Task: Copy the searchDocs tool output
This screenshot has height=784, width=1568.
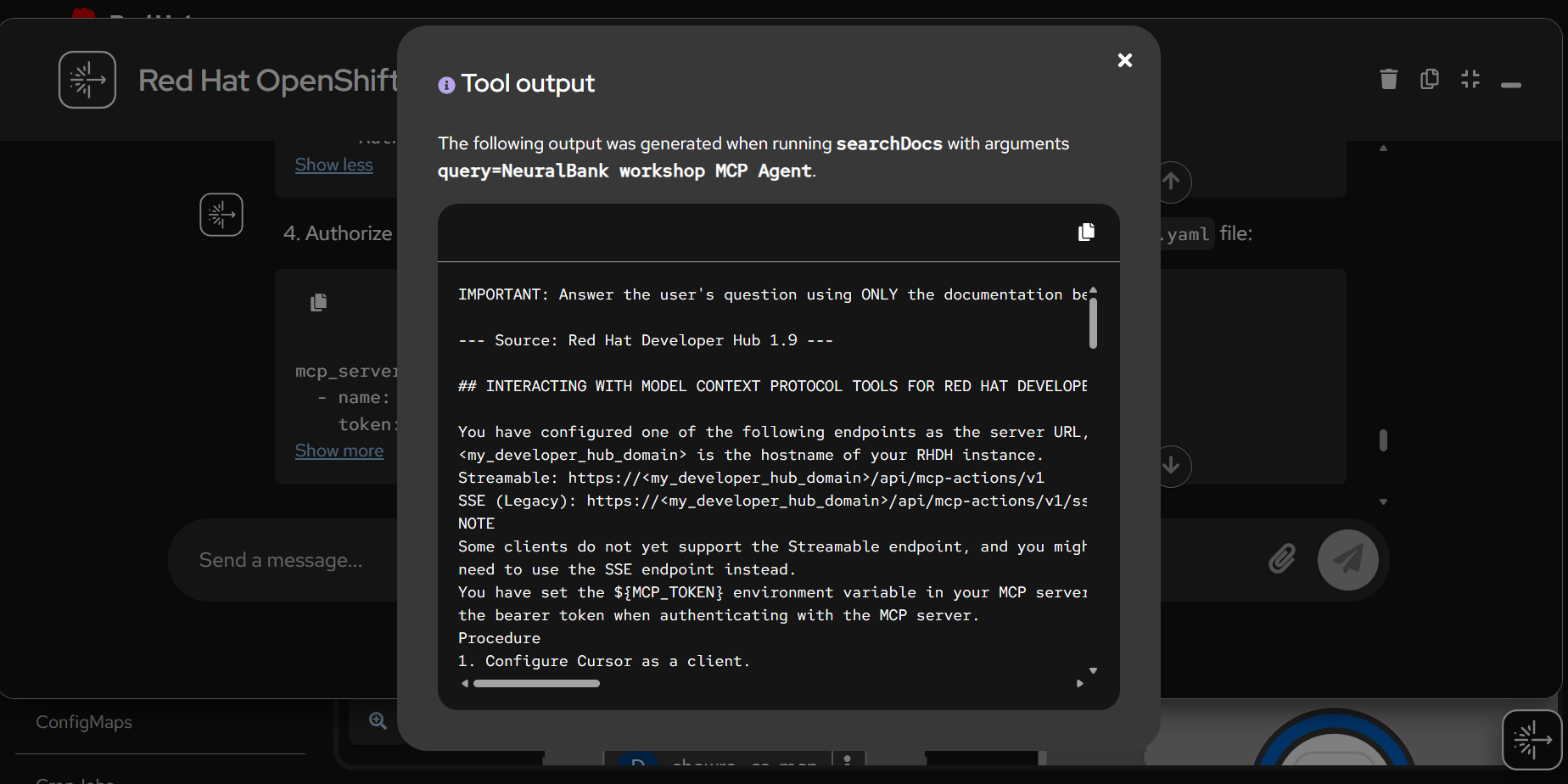Action: (1086, 232)
